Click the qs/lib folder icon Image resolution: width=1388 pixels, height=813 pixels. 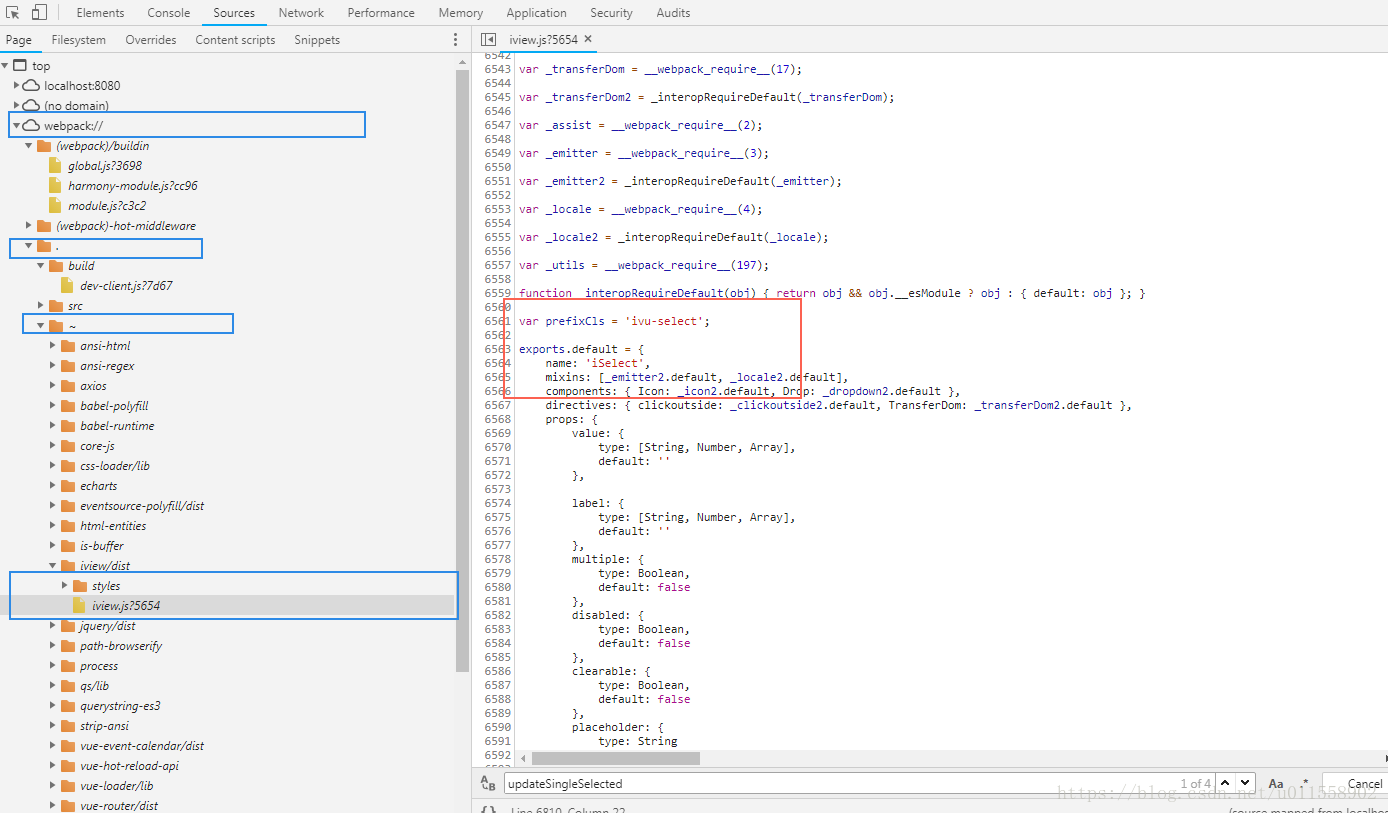[68, 686]
